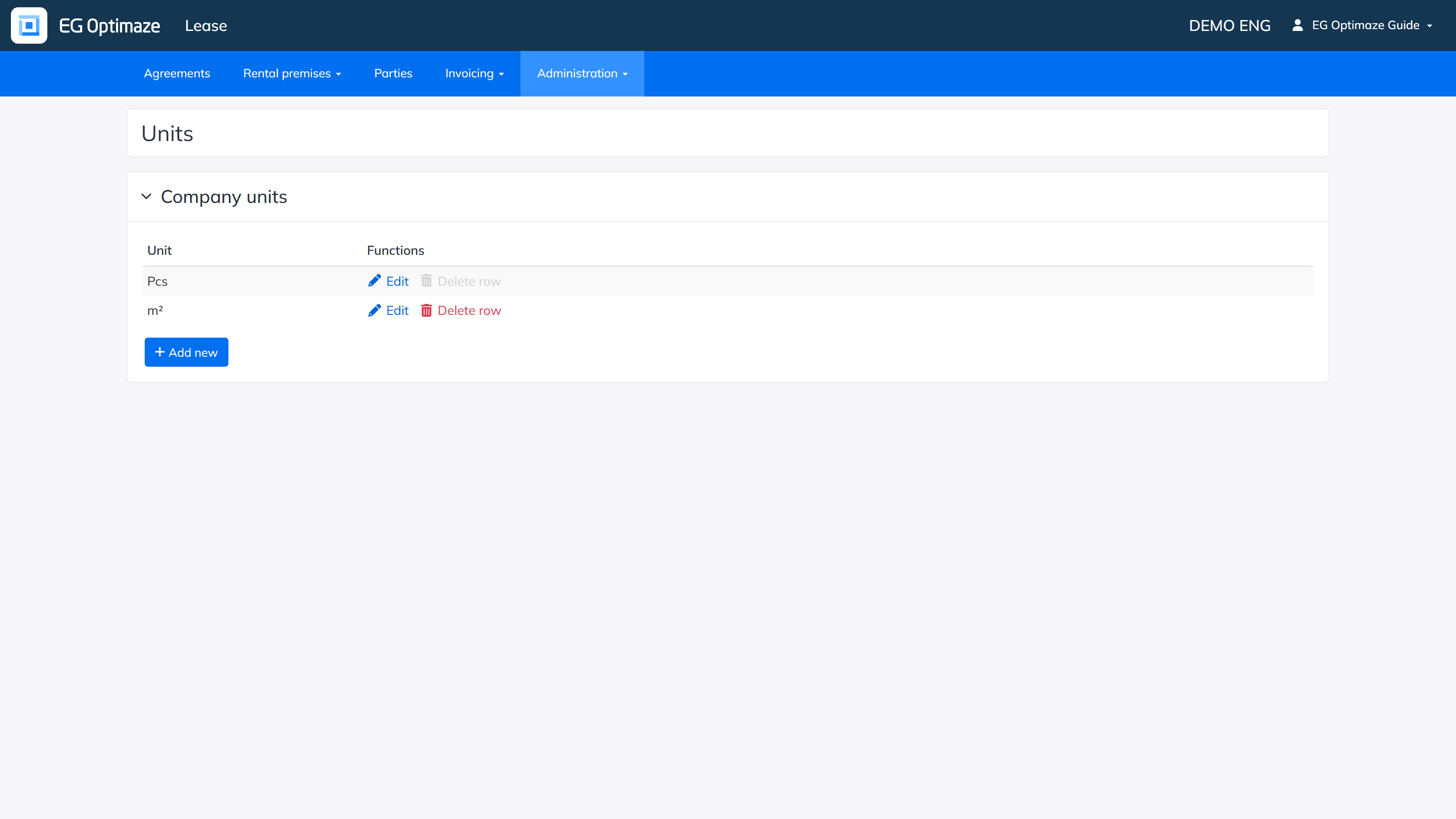The height and width of the screenshot is (819, 1456).
Task: Click the EG Optimaze brand name
Action: point(110,26)
